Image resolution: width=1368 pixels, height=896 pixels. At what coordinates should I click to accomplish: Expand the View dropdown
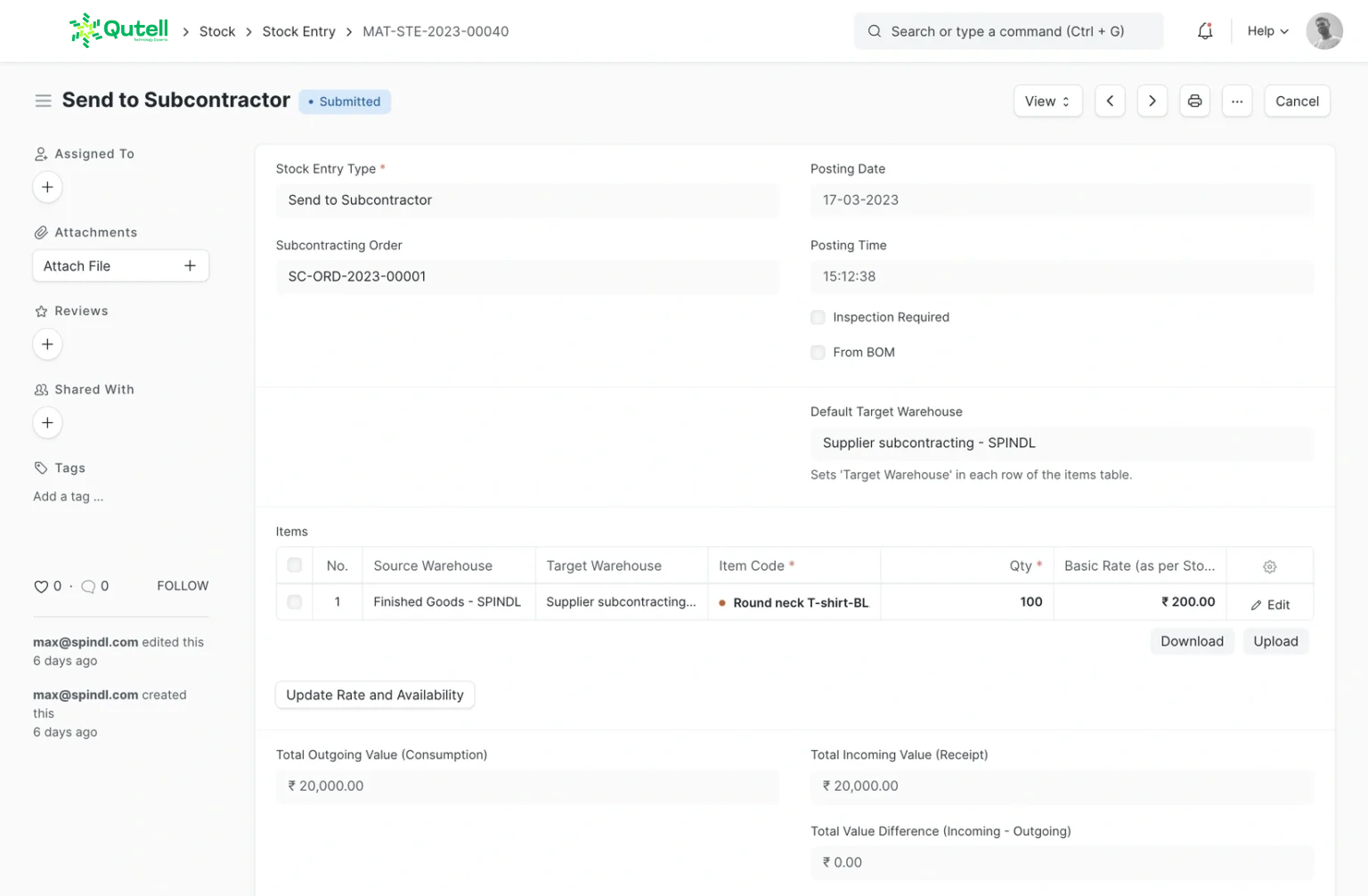pos(1047,101)
